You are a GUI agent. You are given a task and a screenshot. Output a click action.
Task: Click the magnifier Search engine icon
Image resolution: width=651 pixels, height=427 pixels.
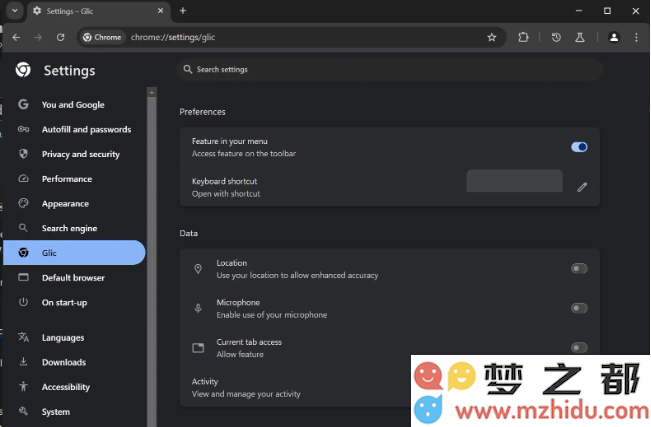click(23, 228)
